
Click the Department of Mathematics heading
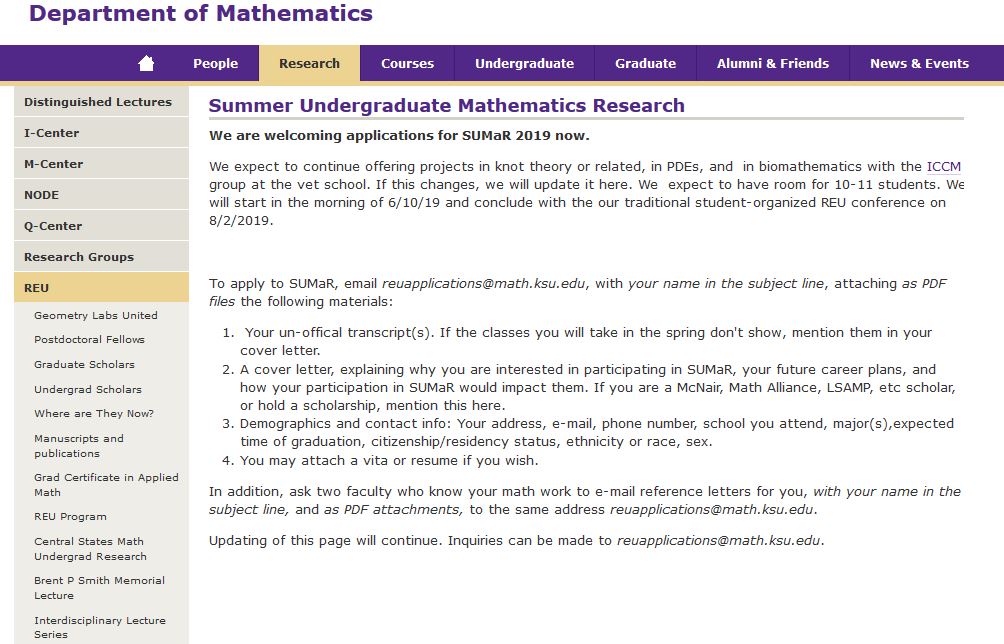tap(201, 14)
